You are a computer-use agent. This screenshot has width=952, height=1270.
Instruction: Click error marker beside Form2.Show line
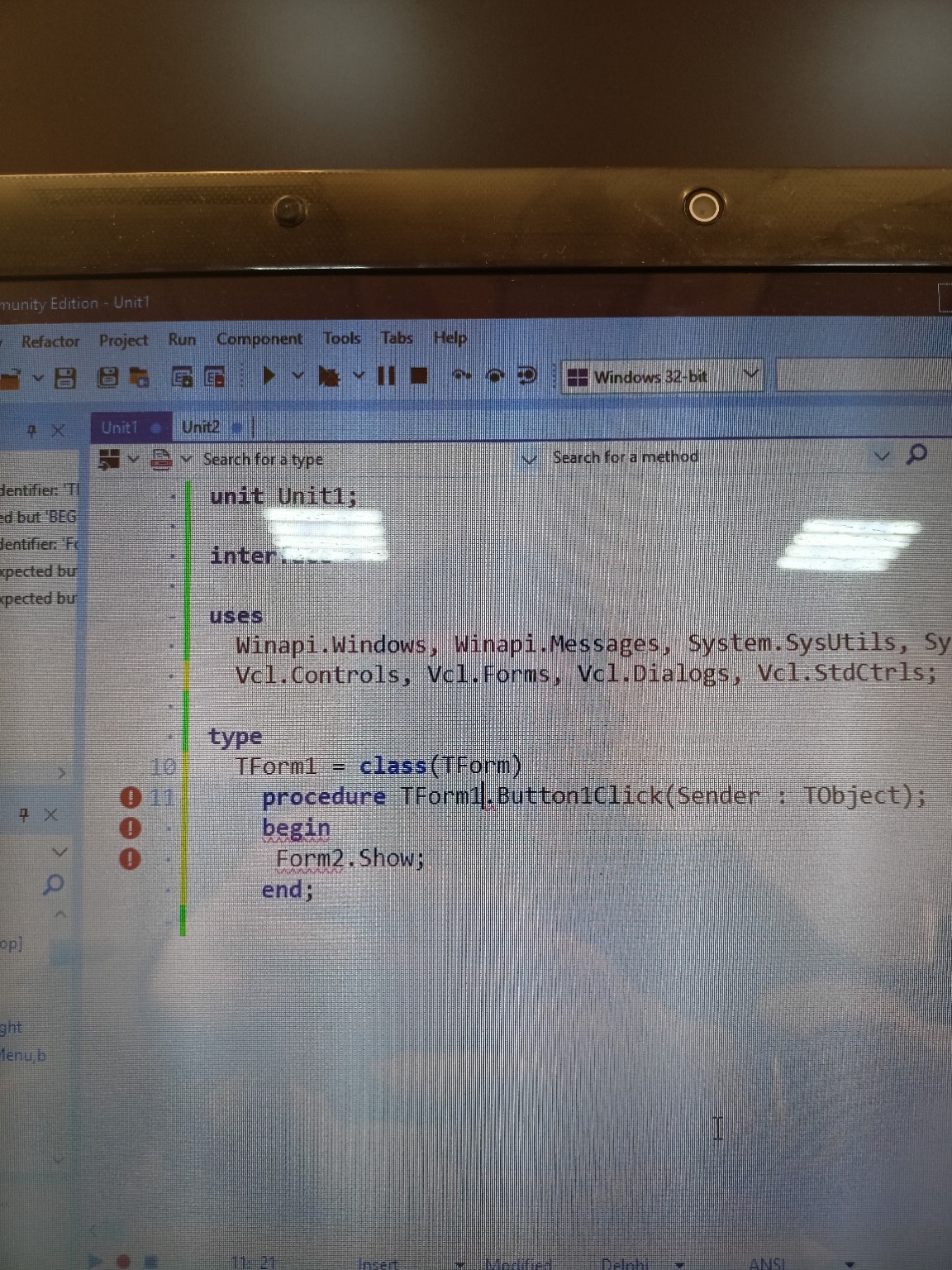click(x=130, y=858)
